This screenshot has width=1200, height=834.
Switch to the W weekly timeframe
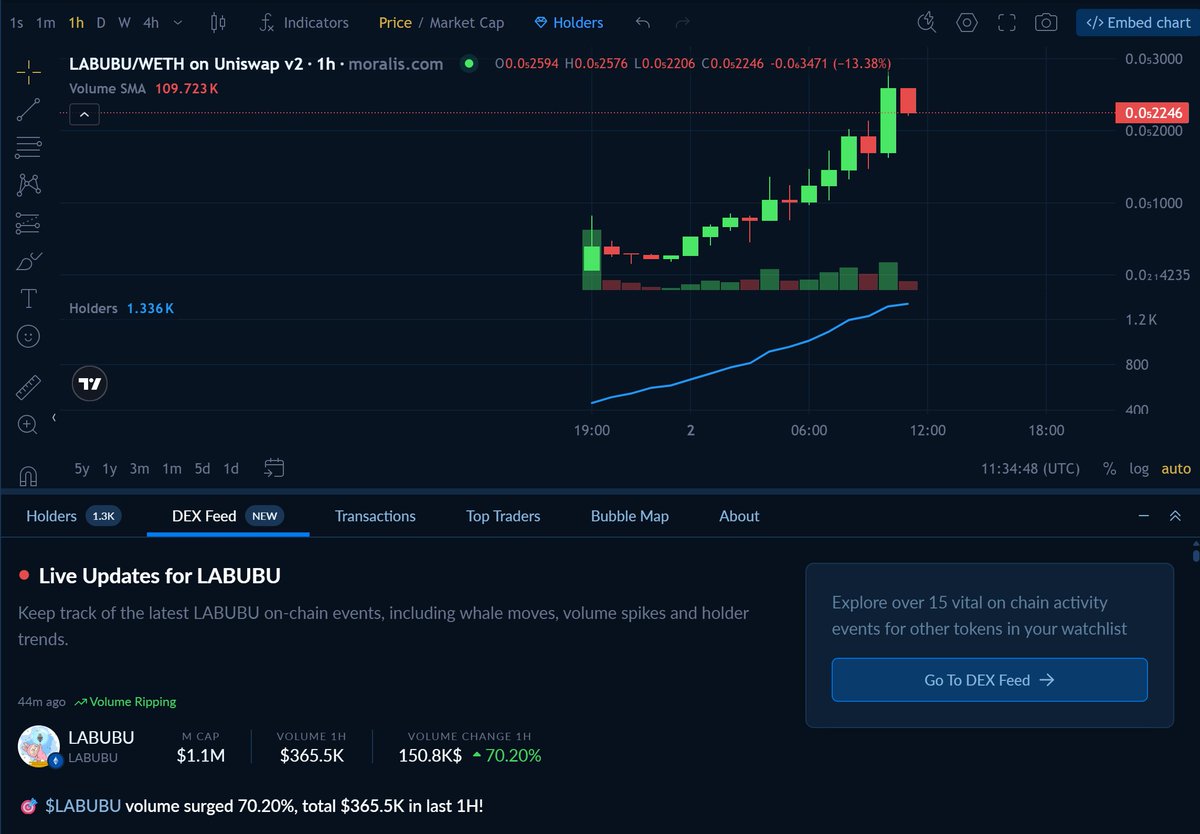tap(124, 22)
